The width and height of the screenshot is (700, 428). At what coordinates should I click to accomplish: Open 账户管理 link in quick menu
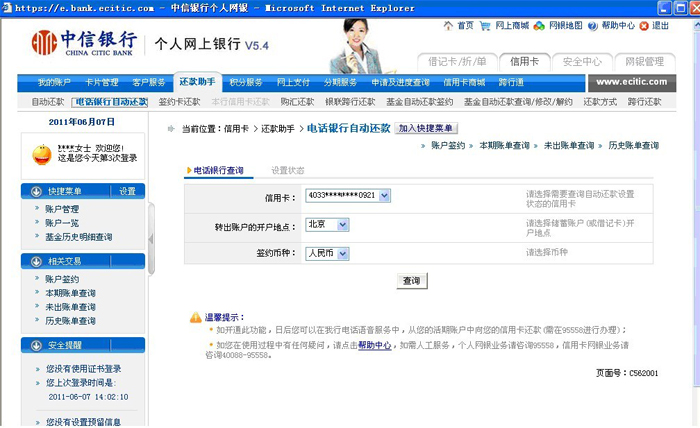point(62,209)
